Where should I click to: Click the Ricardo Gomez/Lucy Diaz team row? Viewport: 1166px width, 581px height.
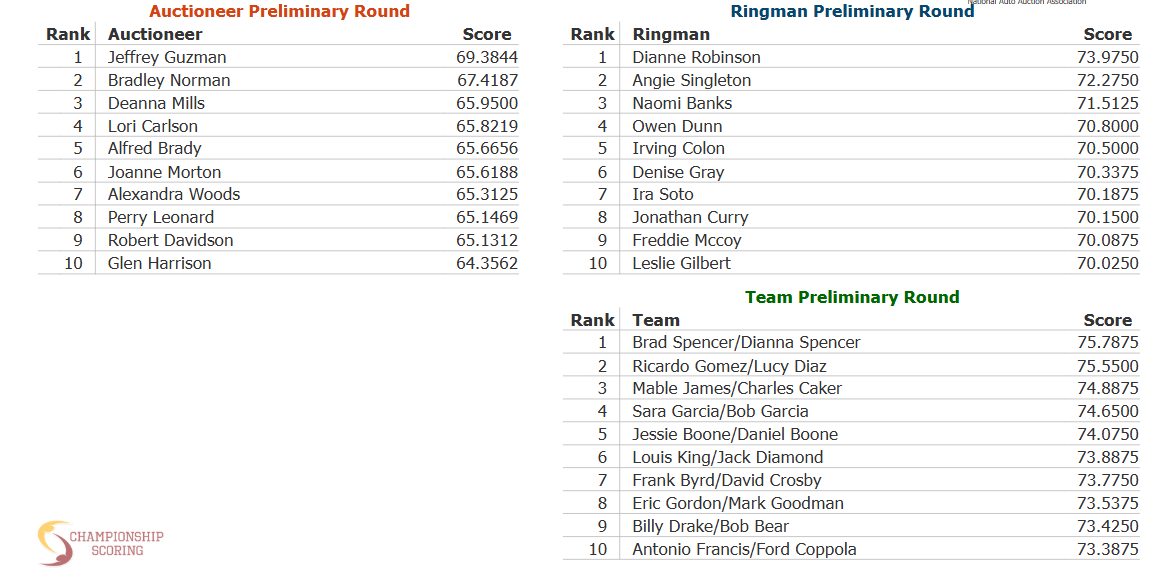851,366
